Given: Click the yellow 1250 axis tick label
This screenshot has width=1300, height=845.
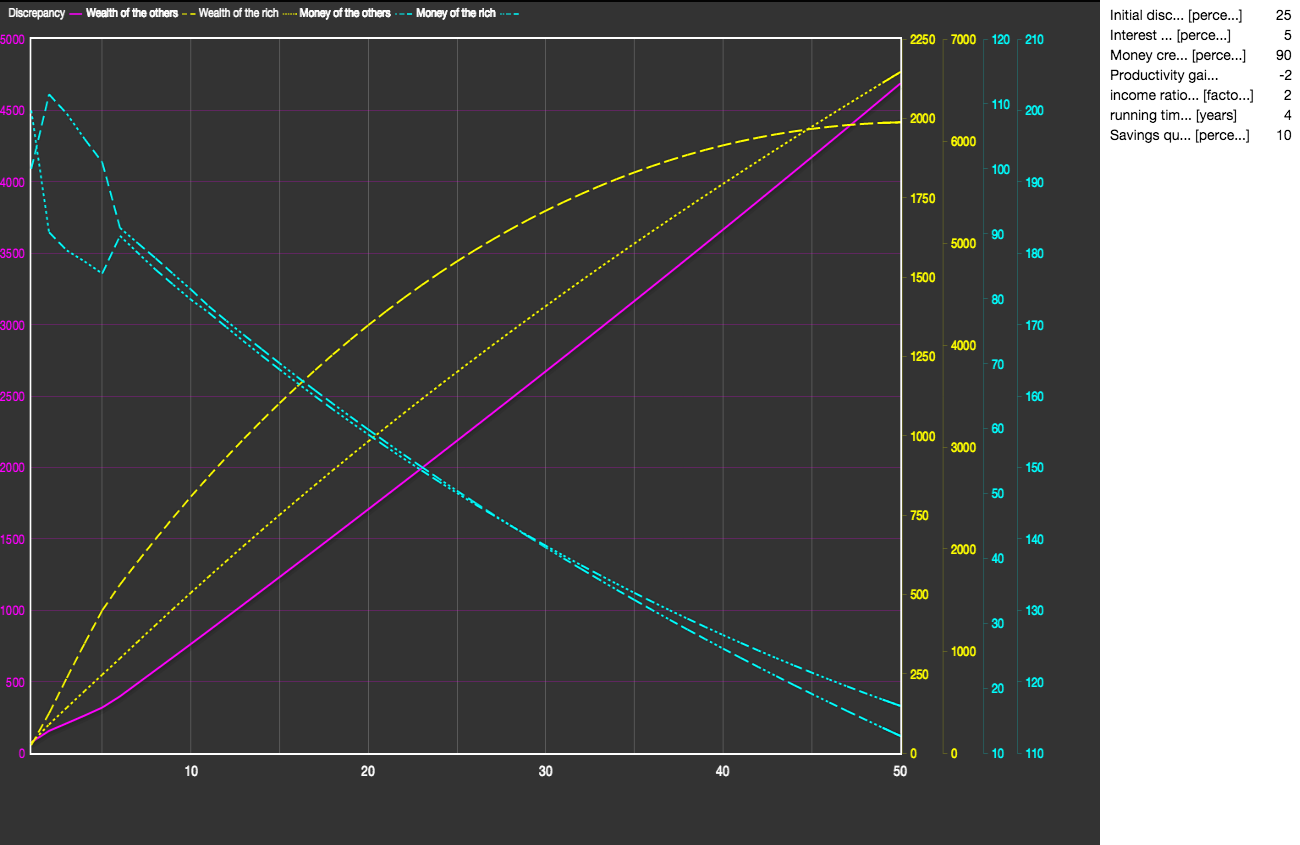Looking at the screenshot, I should tap(923, 357).
